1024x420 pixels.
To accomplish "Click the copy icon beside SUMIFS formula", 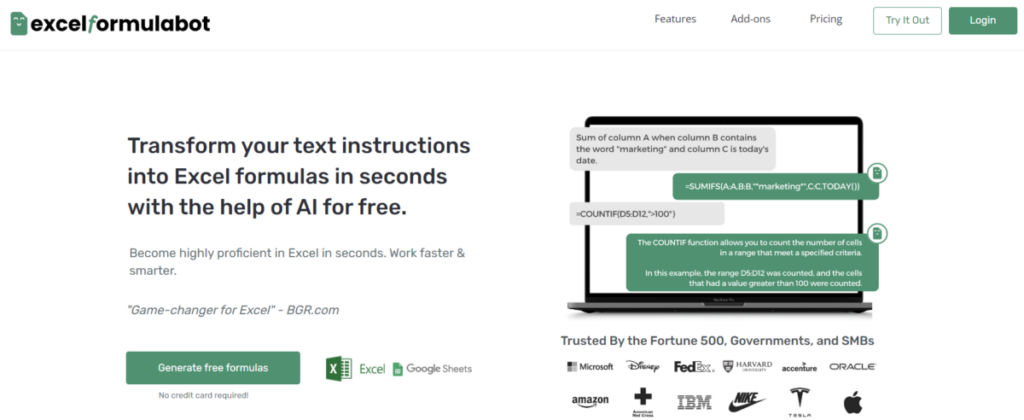I will (878, 173).
